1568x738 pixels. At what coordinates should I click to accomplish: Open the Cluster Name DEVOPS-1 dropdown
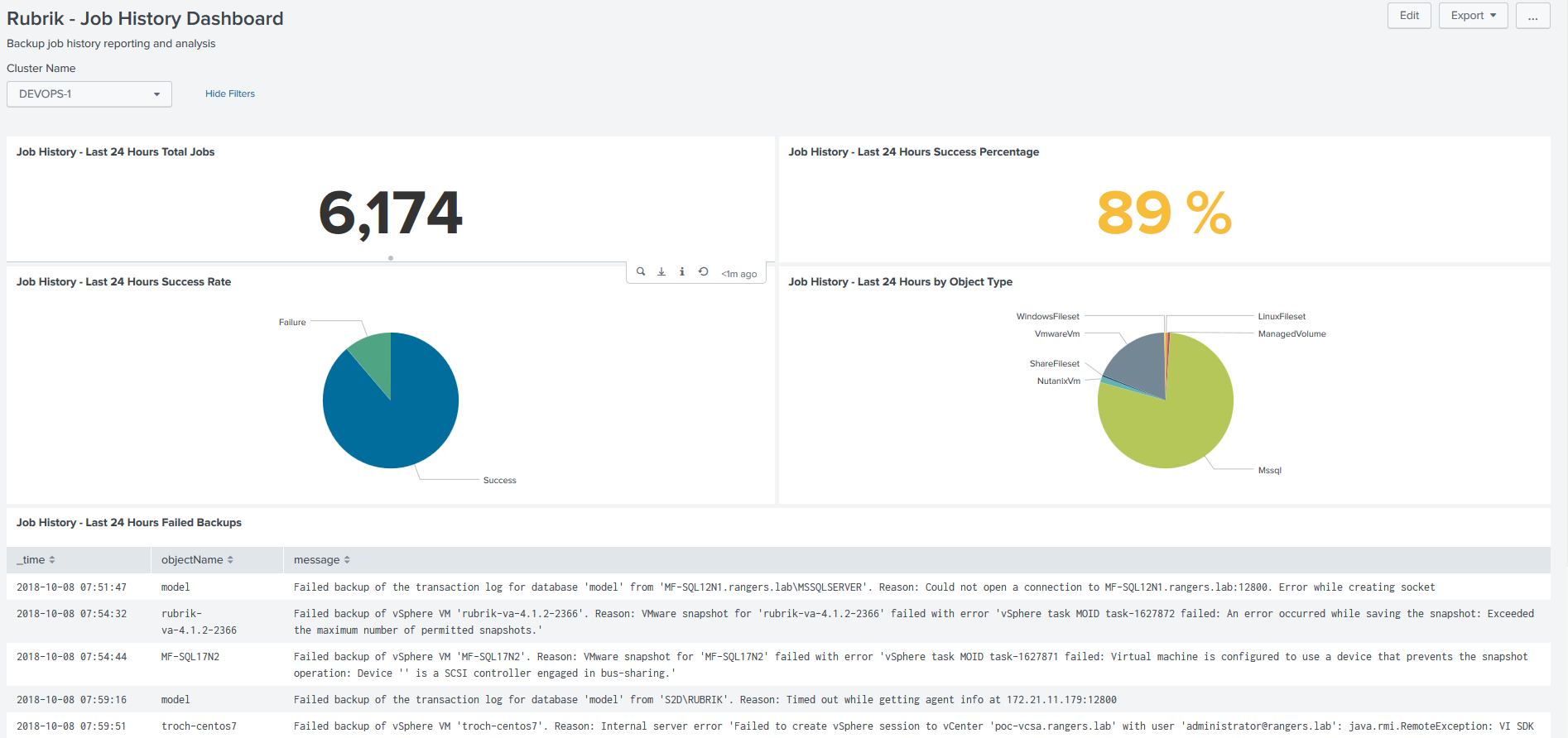click(89, 94)
